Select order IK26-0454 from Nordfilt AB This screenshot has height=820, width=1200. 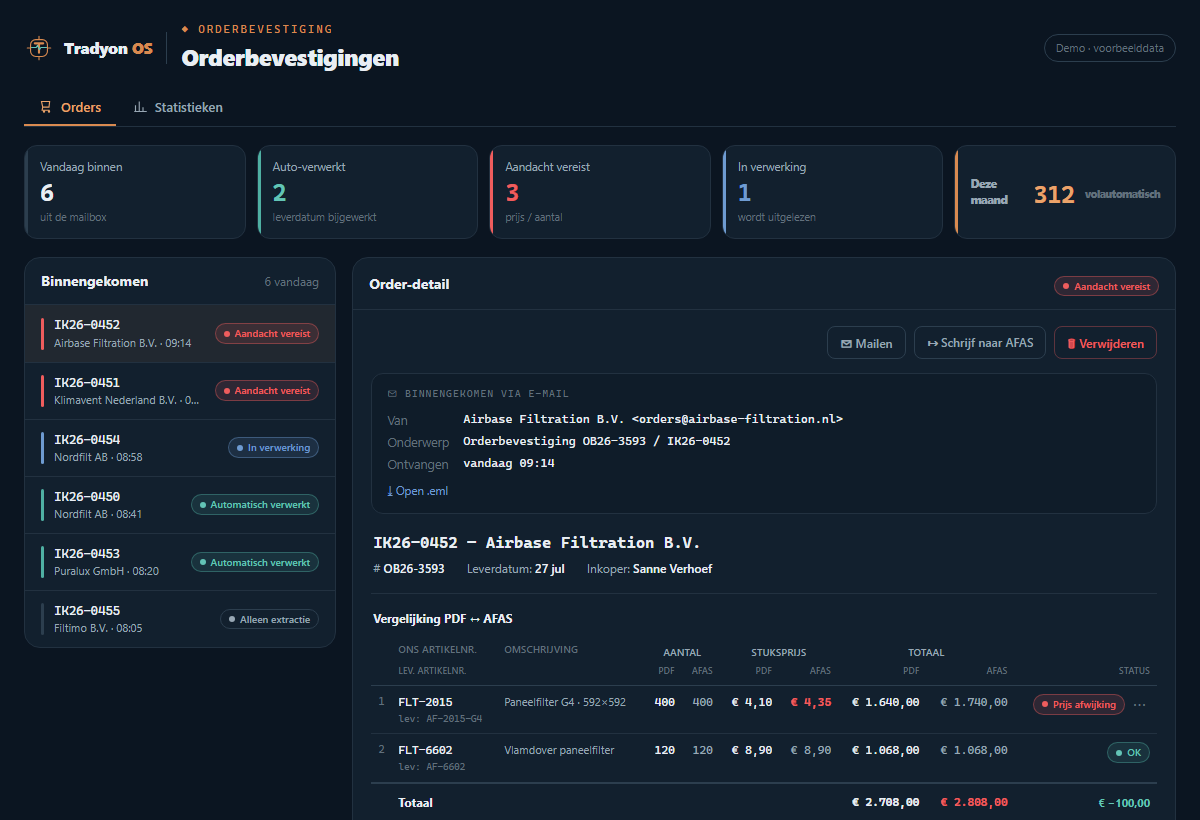coord(180,448)
